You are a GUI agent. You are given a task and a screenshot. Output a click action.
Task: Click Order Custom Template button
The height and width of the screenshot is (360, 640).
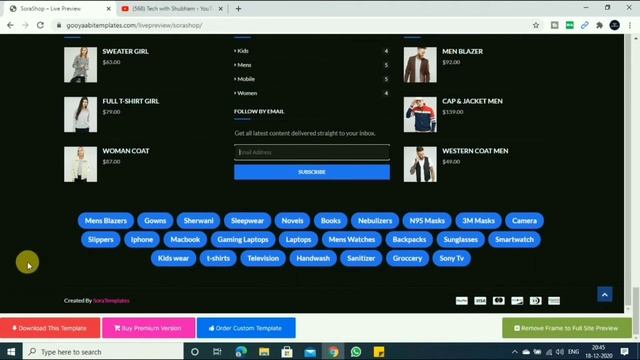(246, 328)
